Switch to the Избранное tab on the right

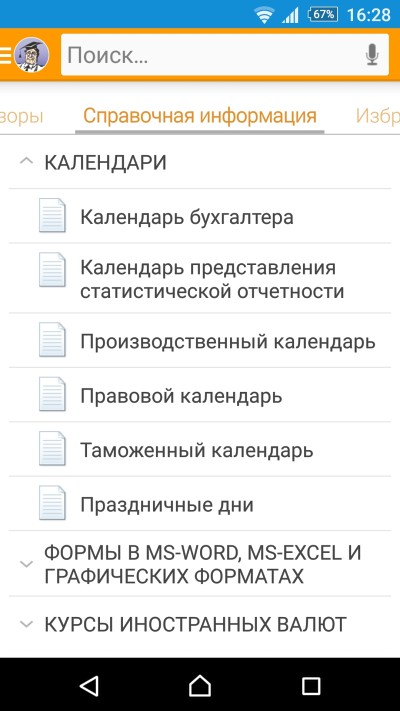[377, 116]
